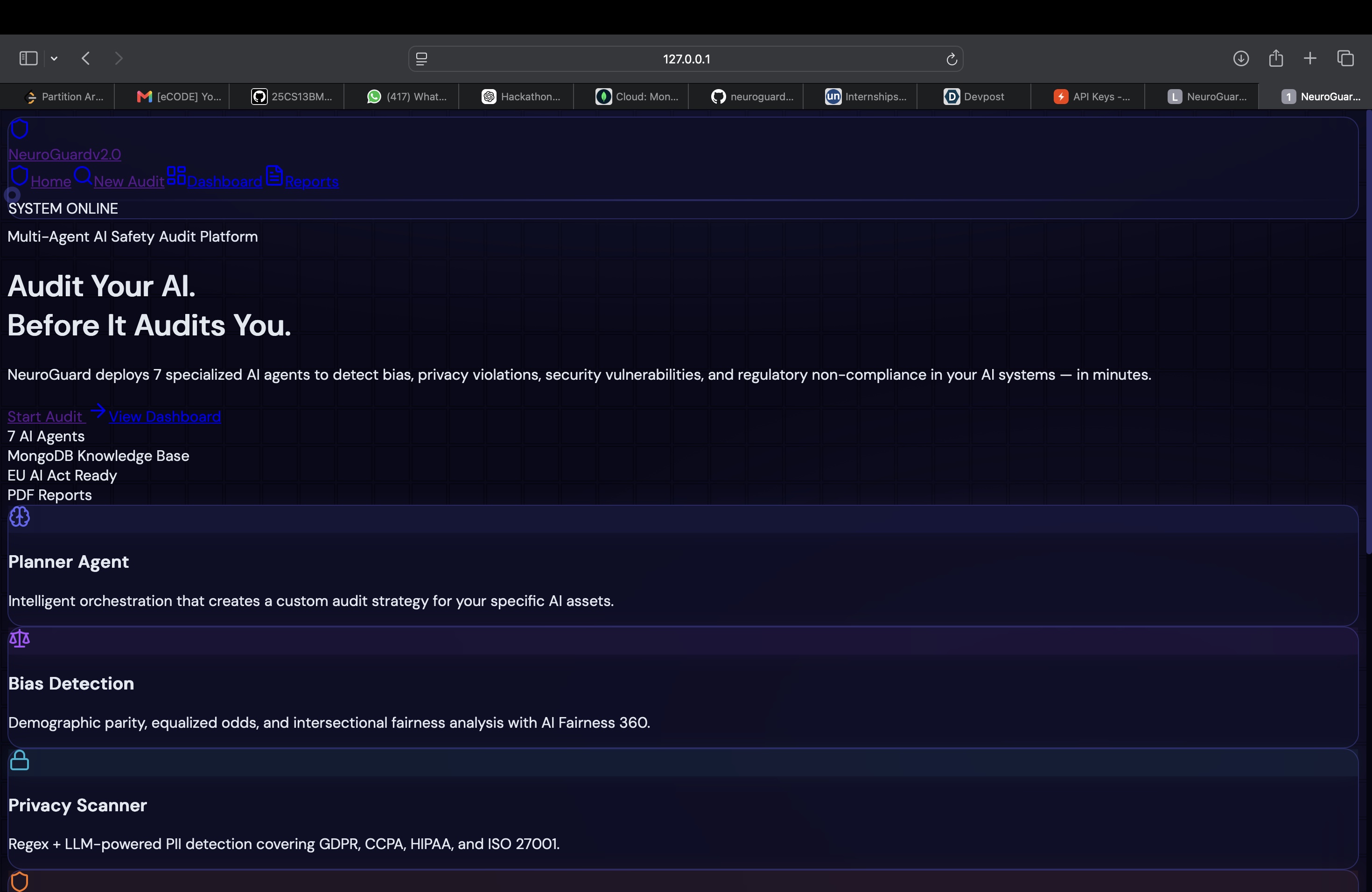Click the Bias Detection heading
The width and height of the screenshot is (1372, 892).
click(71, 683)
